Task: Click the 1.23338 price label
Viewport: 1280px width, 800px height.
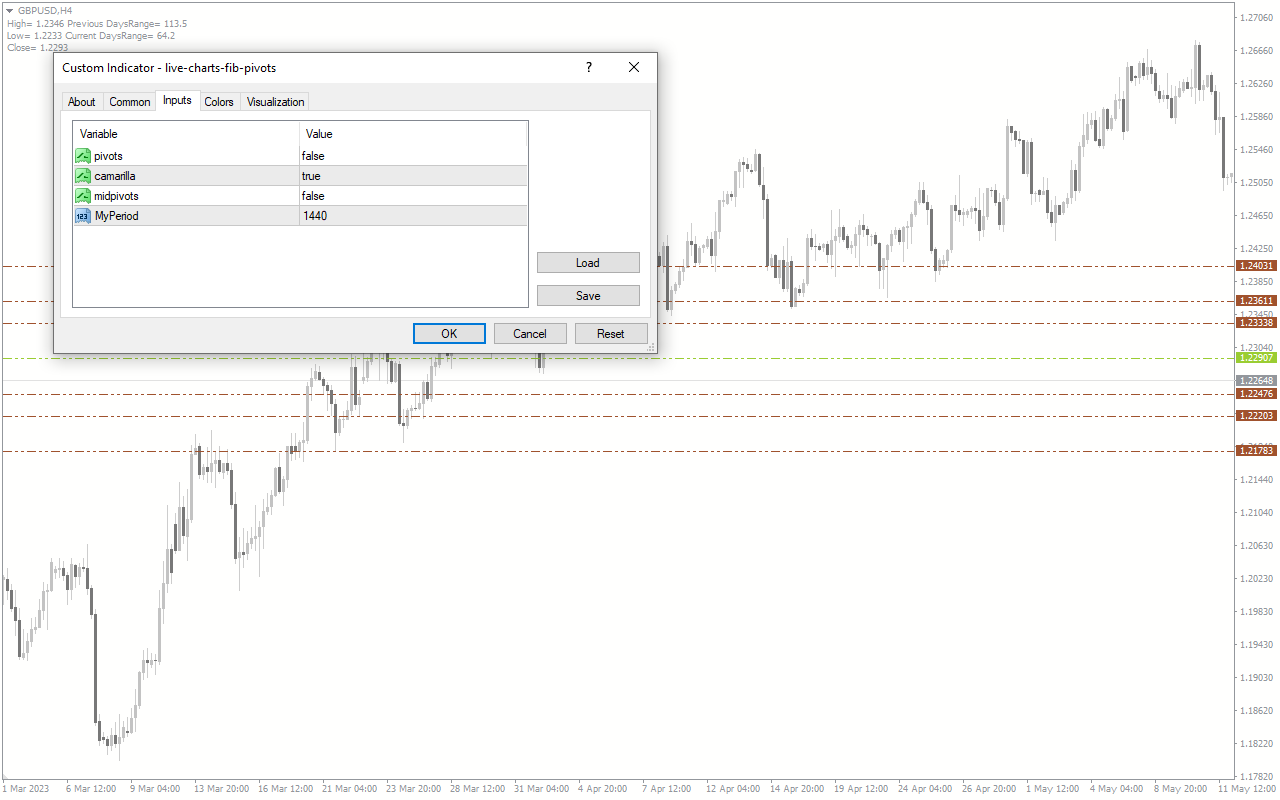Action: (x=1256, y=323)
